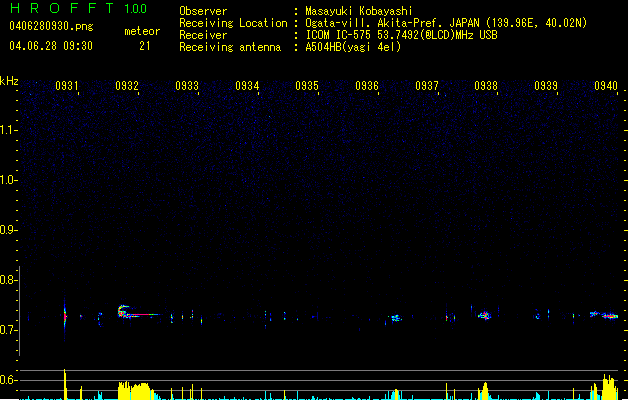Click the 0939 time marker
Viewport: 629px width, 400px height.
point(546,86)
